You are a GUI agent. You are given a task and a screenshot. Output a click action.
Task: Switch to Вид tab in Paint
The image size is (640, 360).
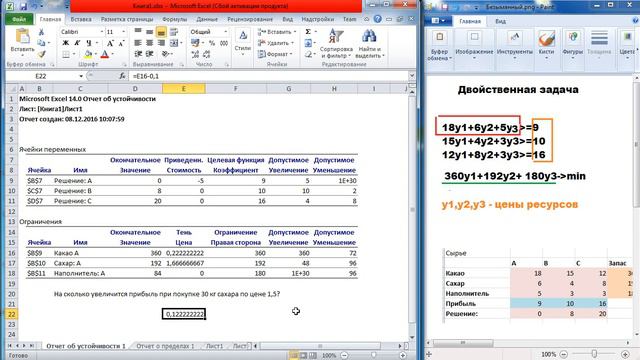click(x=500, y=21)
